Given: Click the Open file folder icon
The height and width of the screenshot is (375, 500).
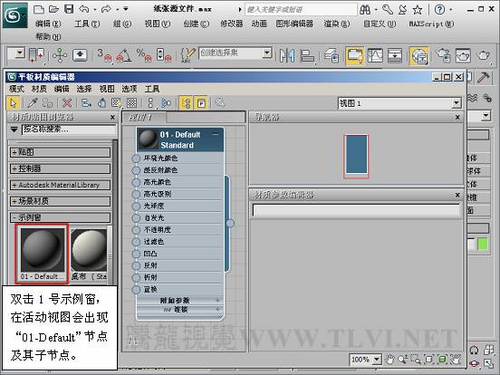Looking at the screenshot, I should pyautogui.click(x=54, y=9).
